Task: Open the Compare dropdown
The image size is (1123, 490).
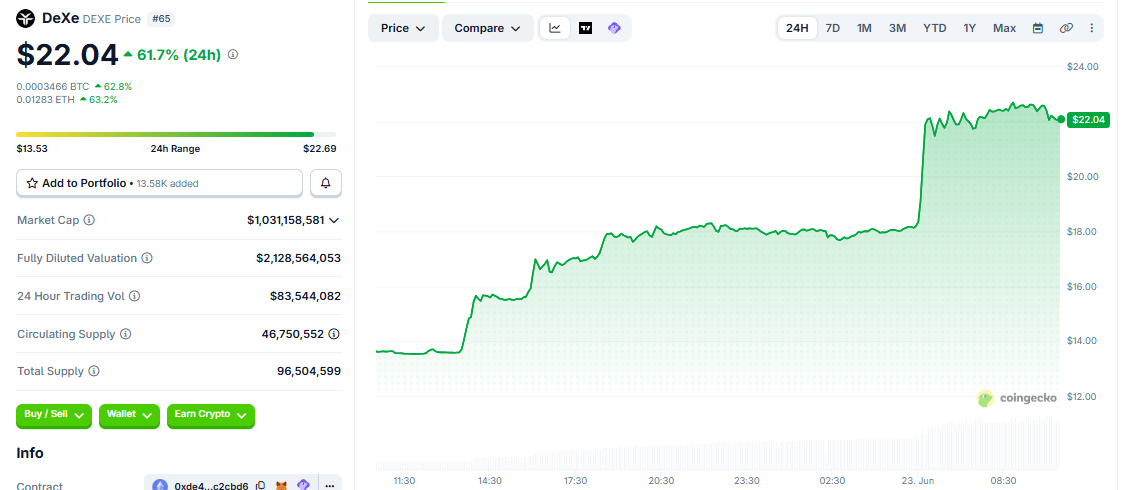Action: coord(488,28)
